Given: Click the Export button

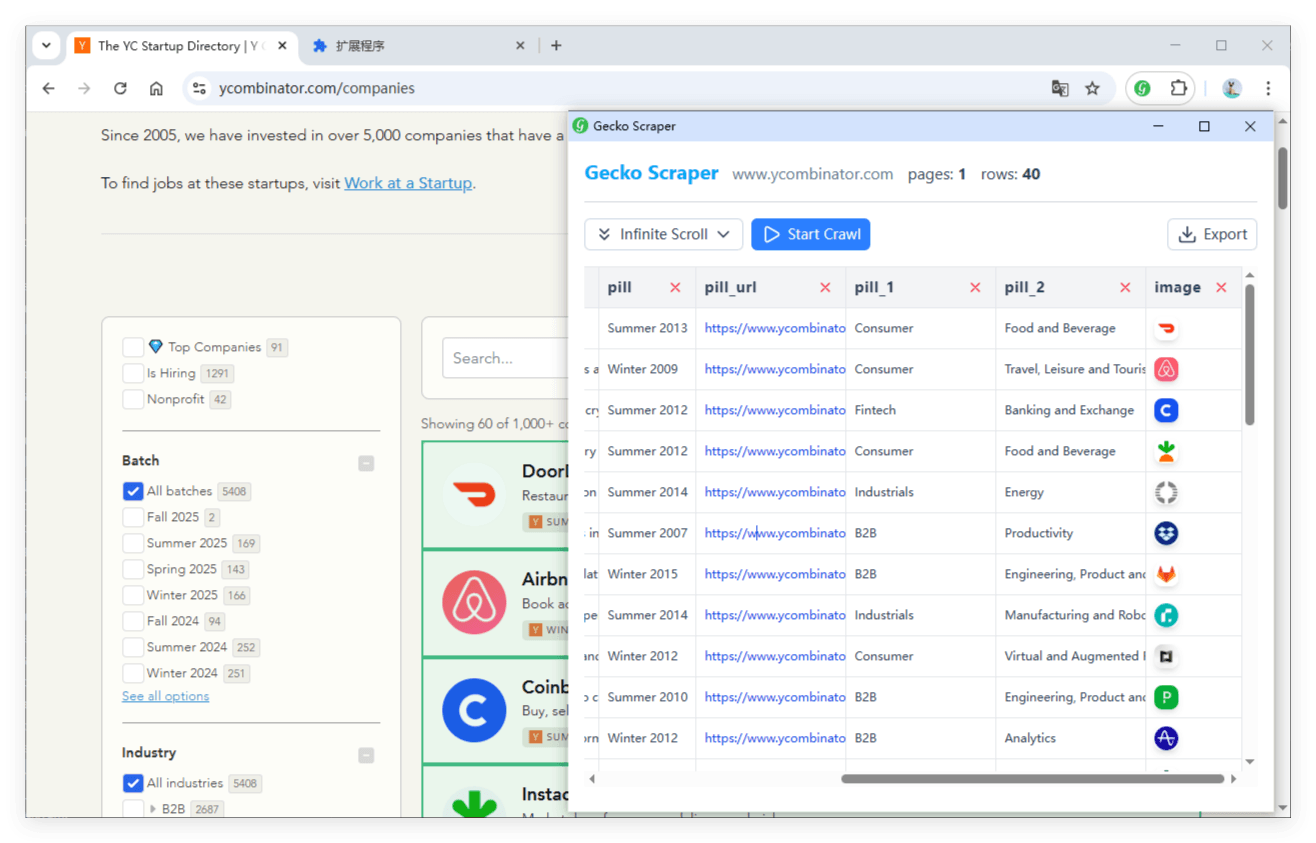Looking at the screenshot, I should click(1212, 234).
